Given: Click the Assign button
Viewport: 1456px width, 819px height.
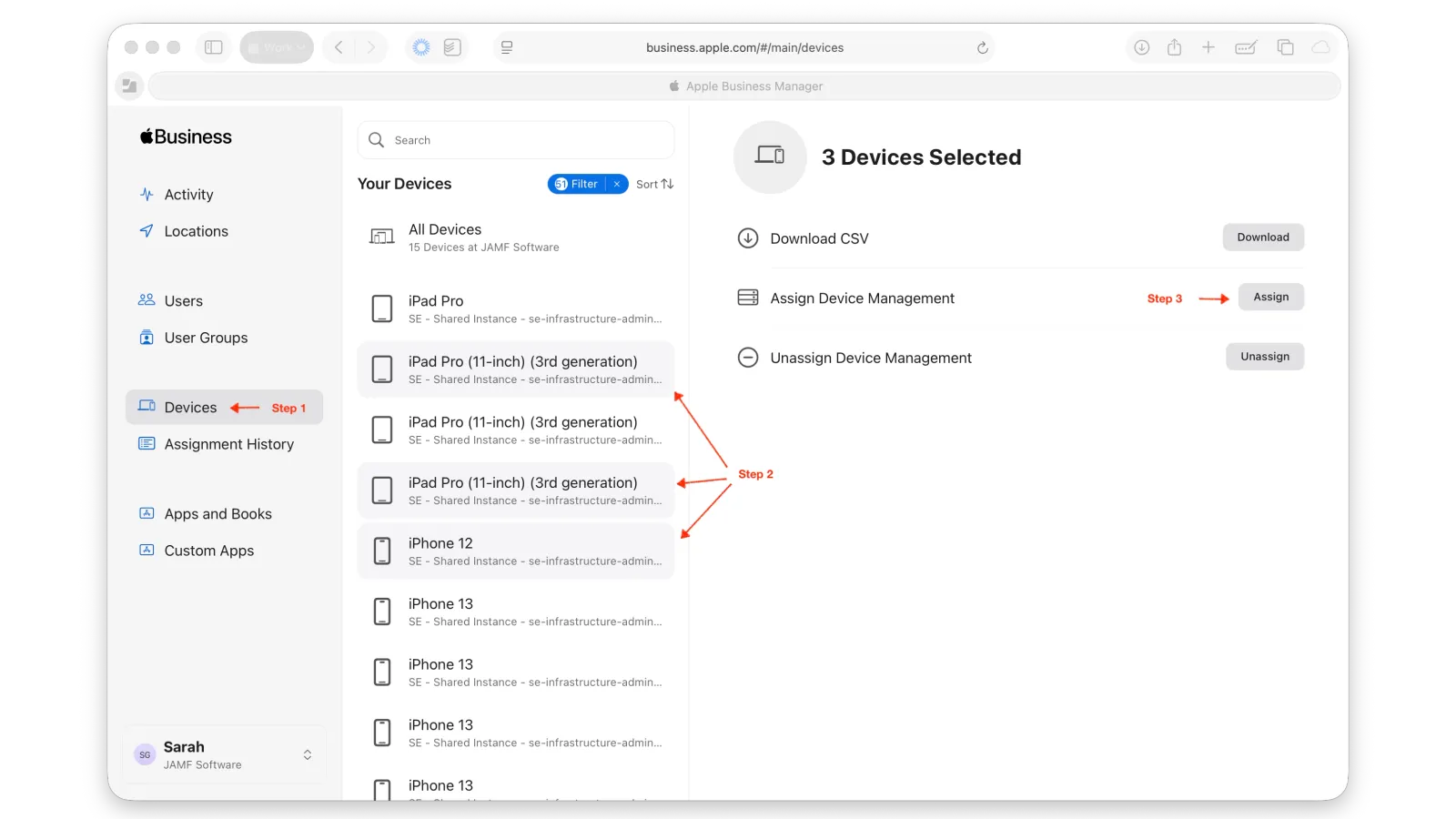Looking at the screenshot, I should pyautogui.click(x=1270, y=297).
